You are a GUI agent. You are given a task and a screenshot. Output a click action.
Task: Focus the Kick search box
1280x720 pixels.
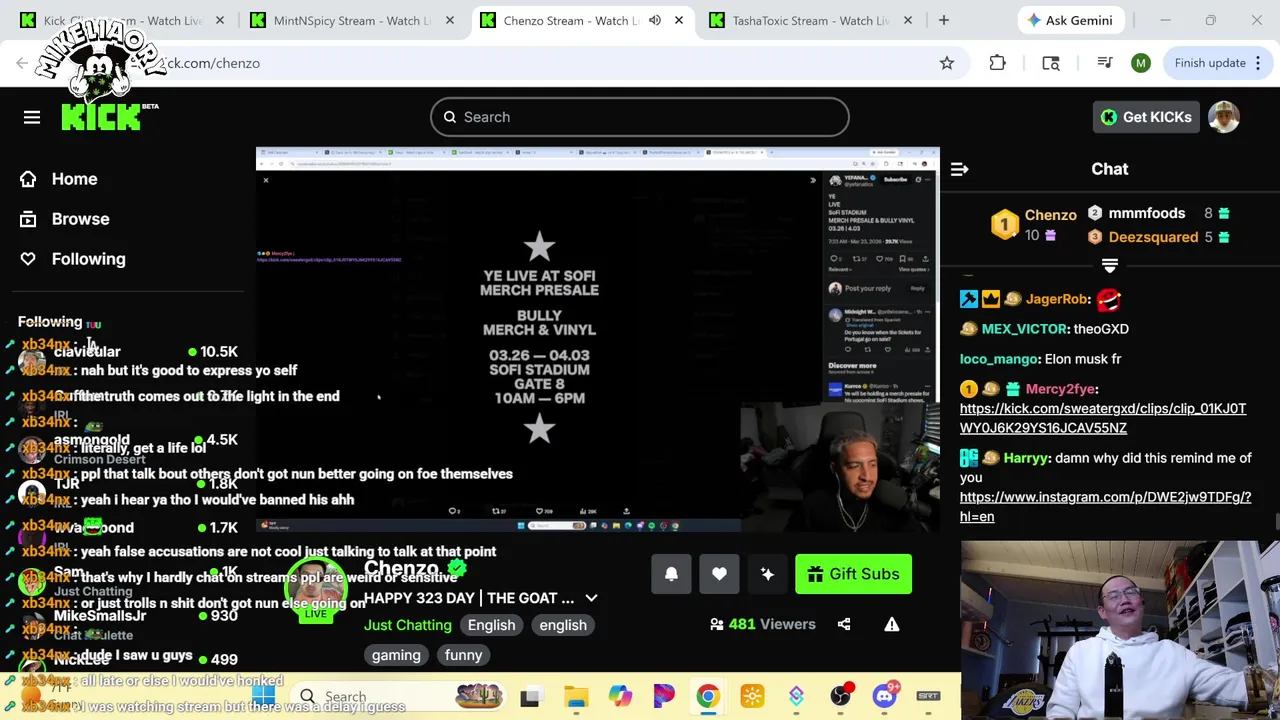tap(640, 117)
